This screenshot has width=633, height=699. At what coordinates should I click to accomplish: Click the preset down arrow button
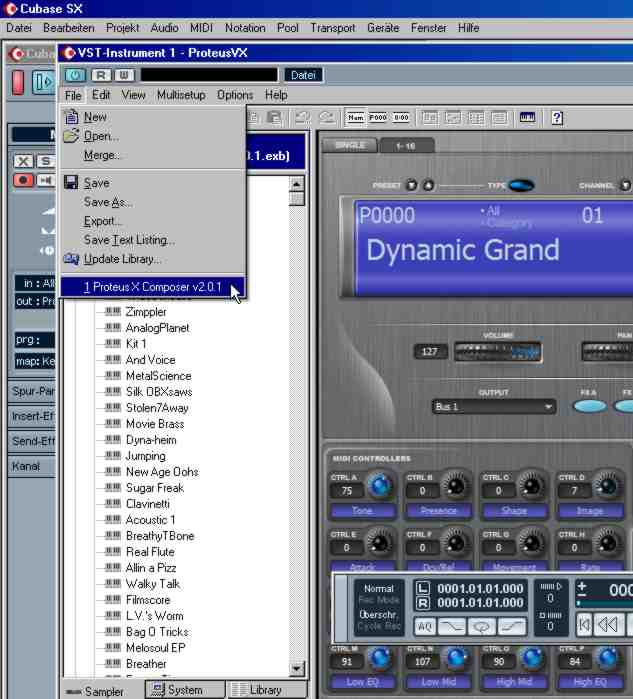(x=411, y=185)
